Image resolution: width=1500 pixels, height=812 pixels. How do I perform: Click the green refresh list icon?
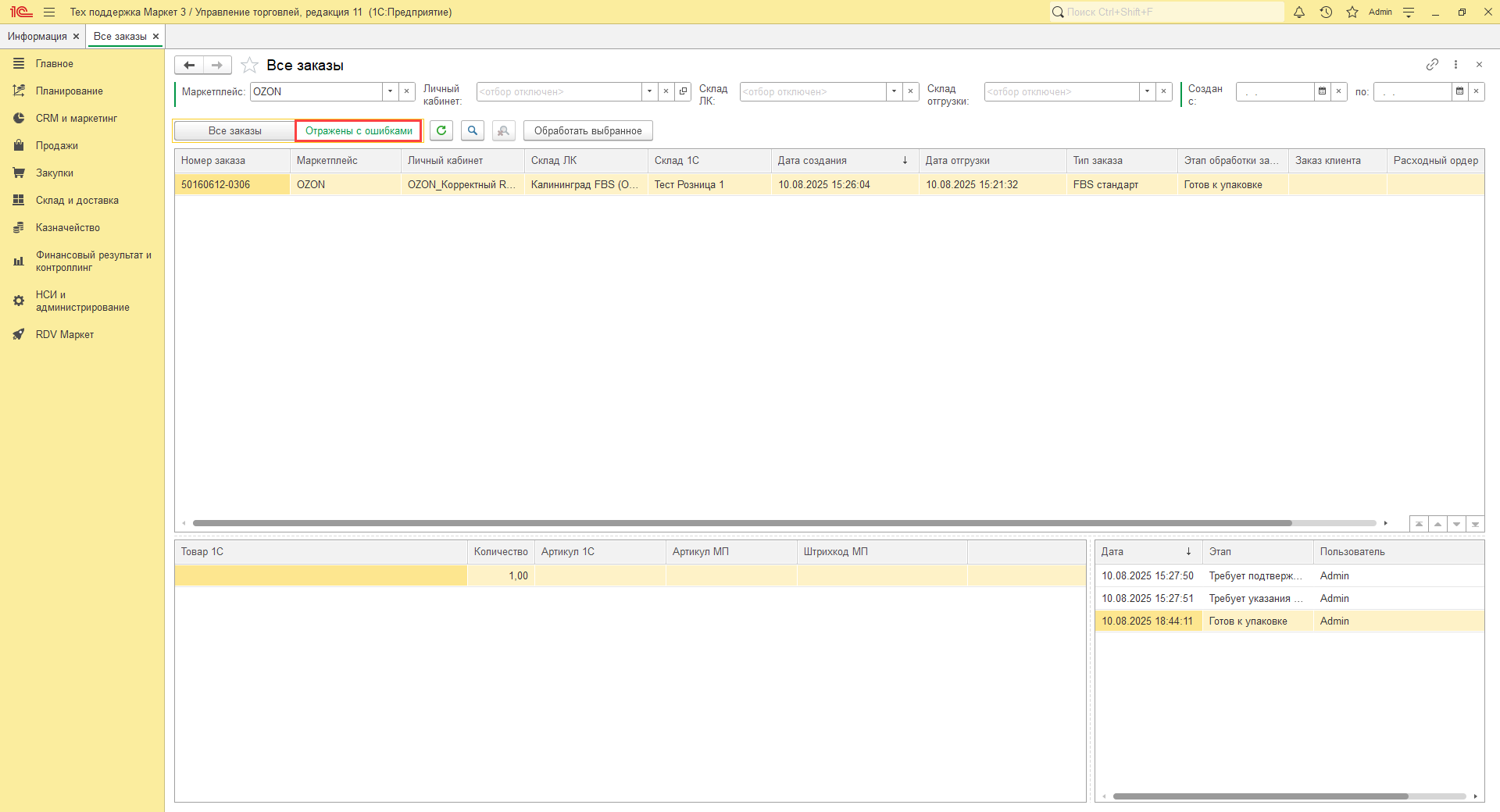tap(441, 131)
